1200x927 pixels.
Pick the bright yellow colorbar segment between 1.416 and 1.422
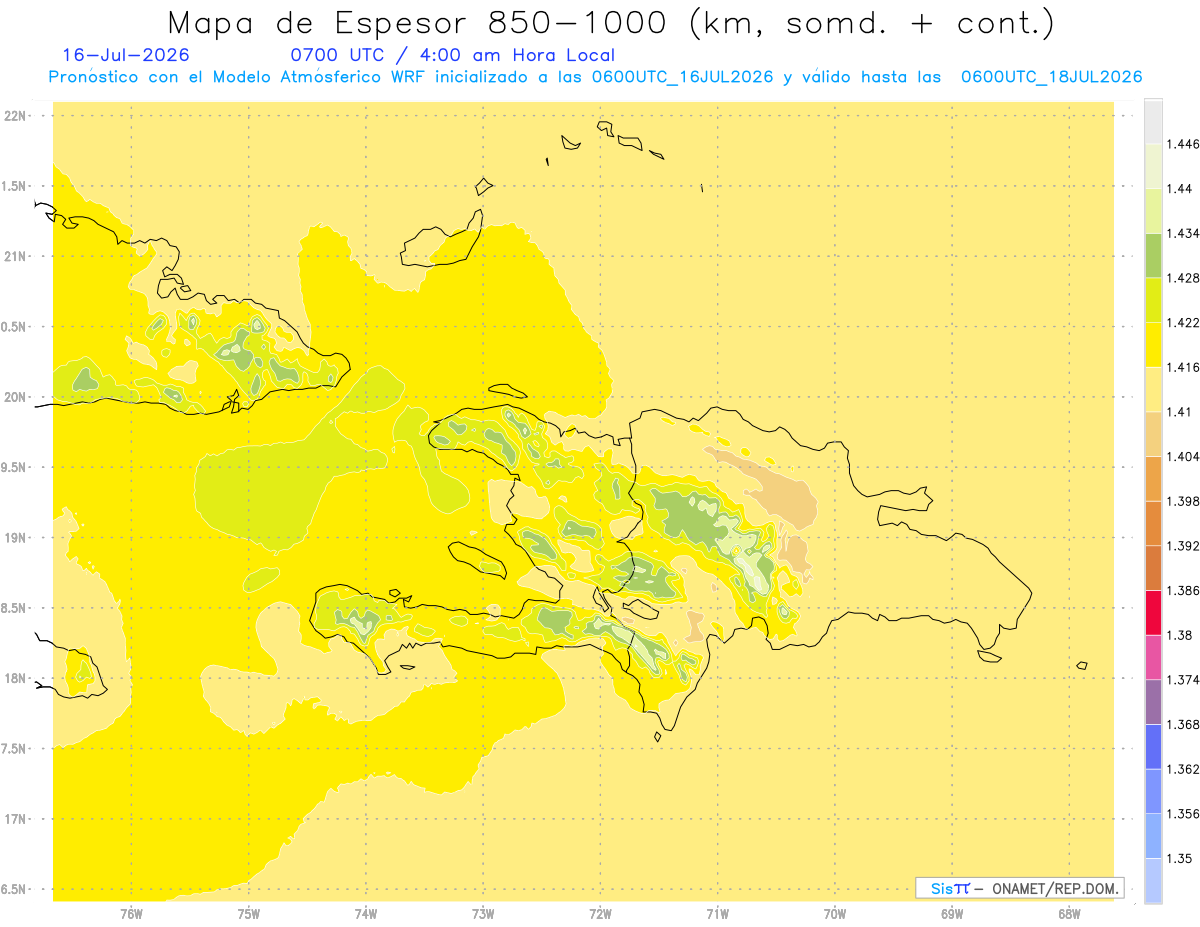point(1153,345)
